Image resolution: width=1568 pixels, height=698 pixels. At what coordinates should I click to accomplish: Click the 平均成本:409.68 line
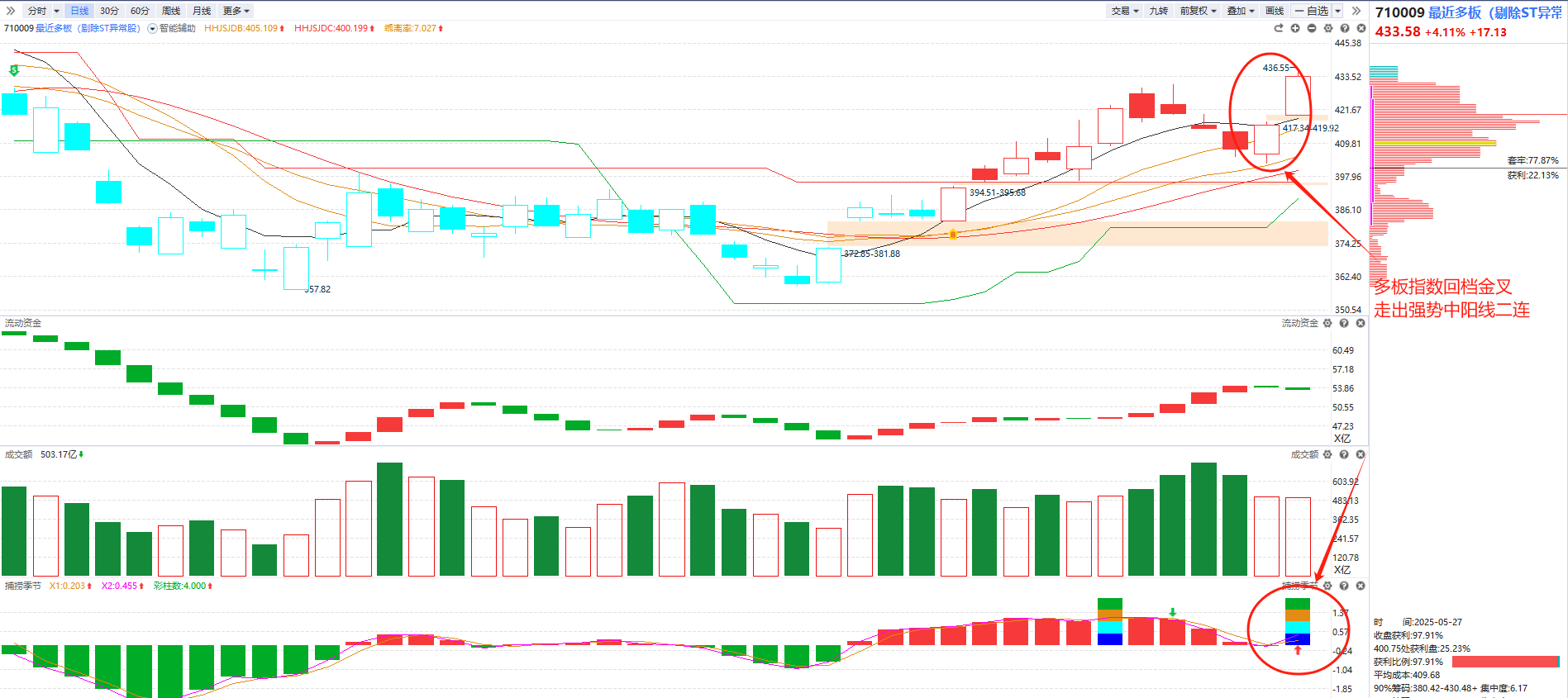click(1407, 675)
